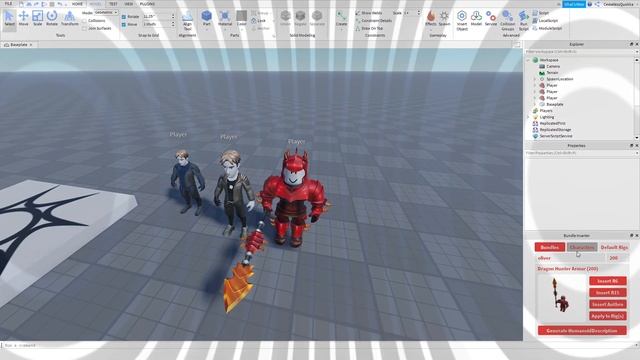Insert a new Script
Viewport: 640px width, 360px height.
541,13
